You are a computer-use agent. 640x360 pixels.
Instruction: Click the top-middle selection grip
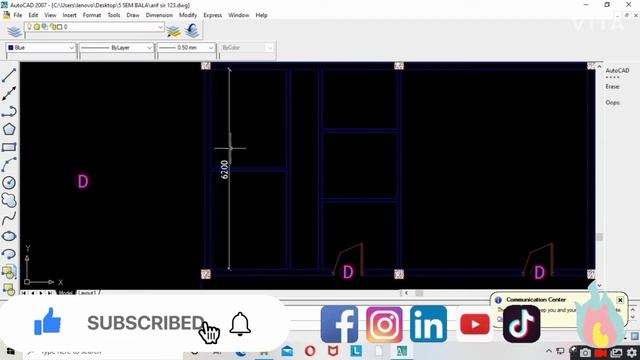399,66
